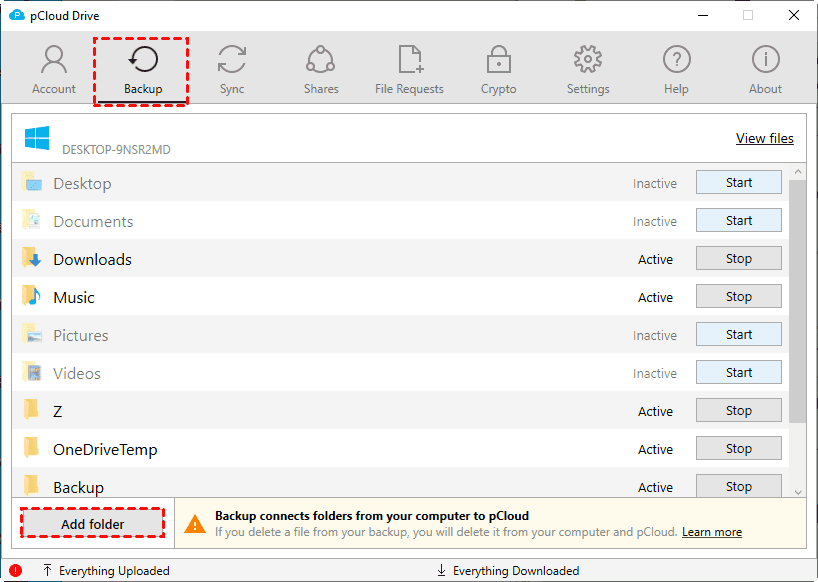Screen dimensions: 818x582
Task: Open the File Requests tab icon
Action: 411,59
